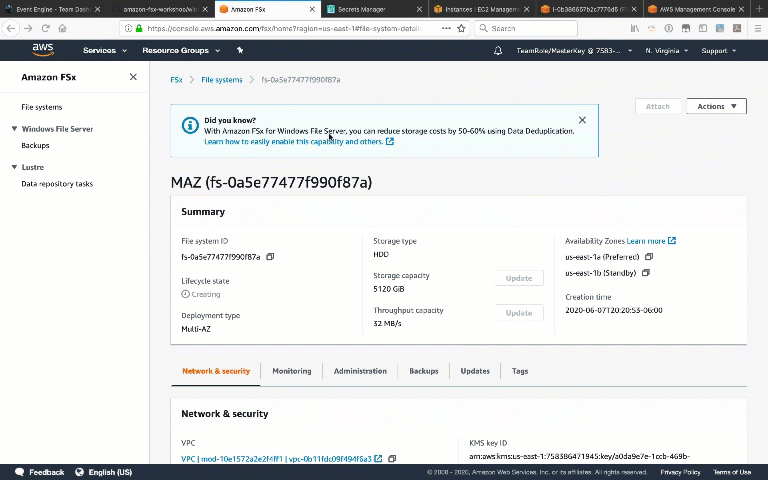Open the Feedback speech bubble
The image size is (768, 480).
[x=20, y=472]
